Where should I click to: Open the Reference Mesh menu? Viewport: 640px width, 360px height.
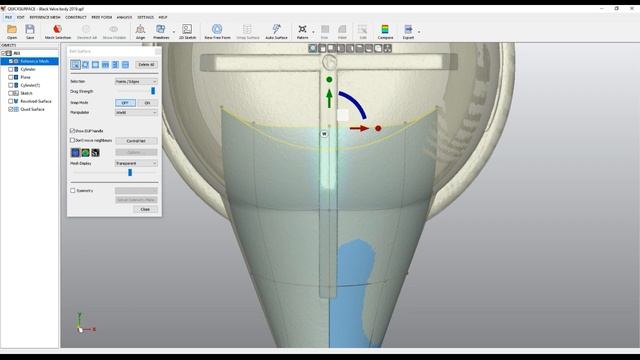tap(45, 17)
